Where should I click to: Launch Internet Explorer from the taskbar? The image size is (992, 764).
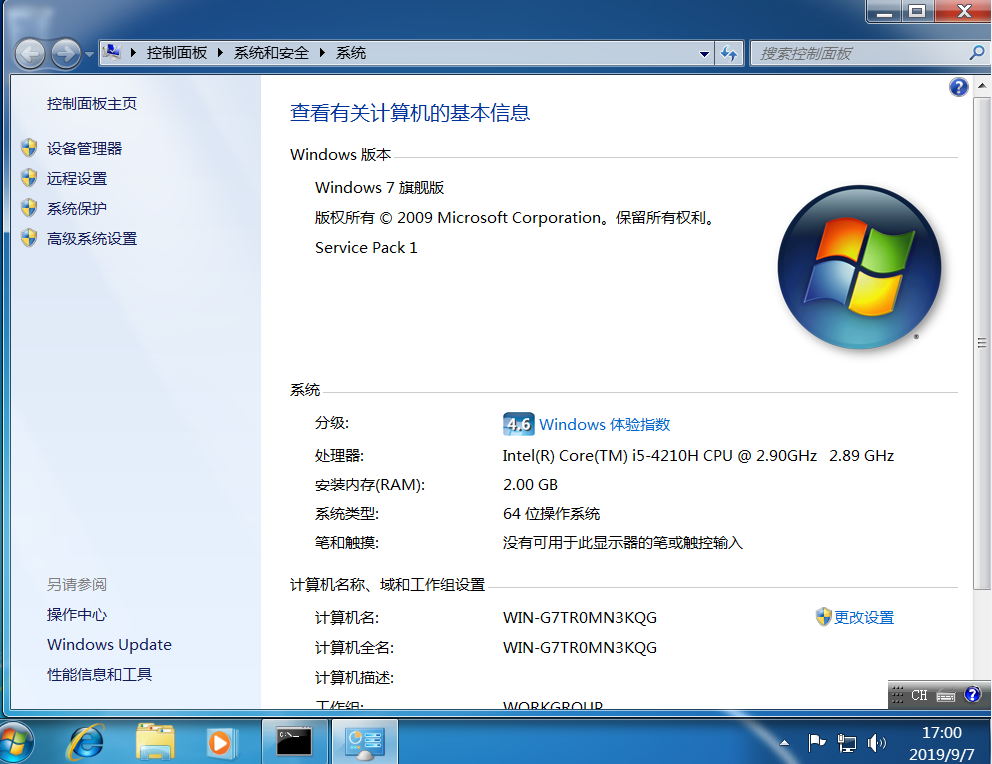[x=86, y=742]
